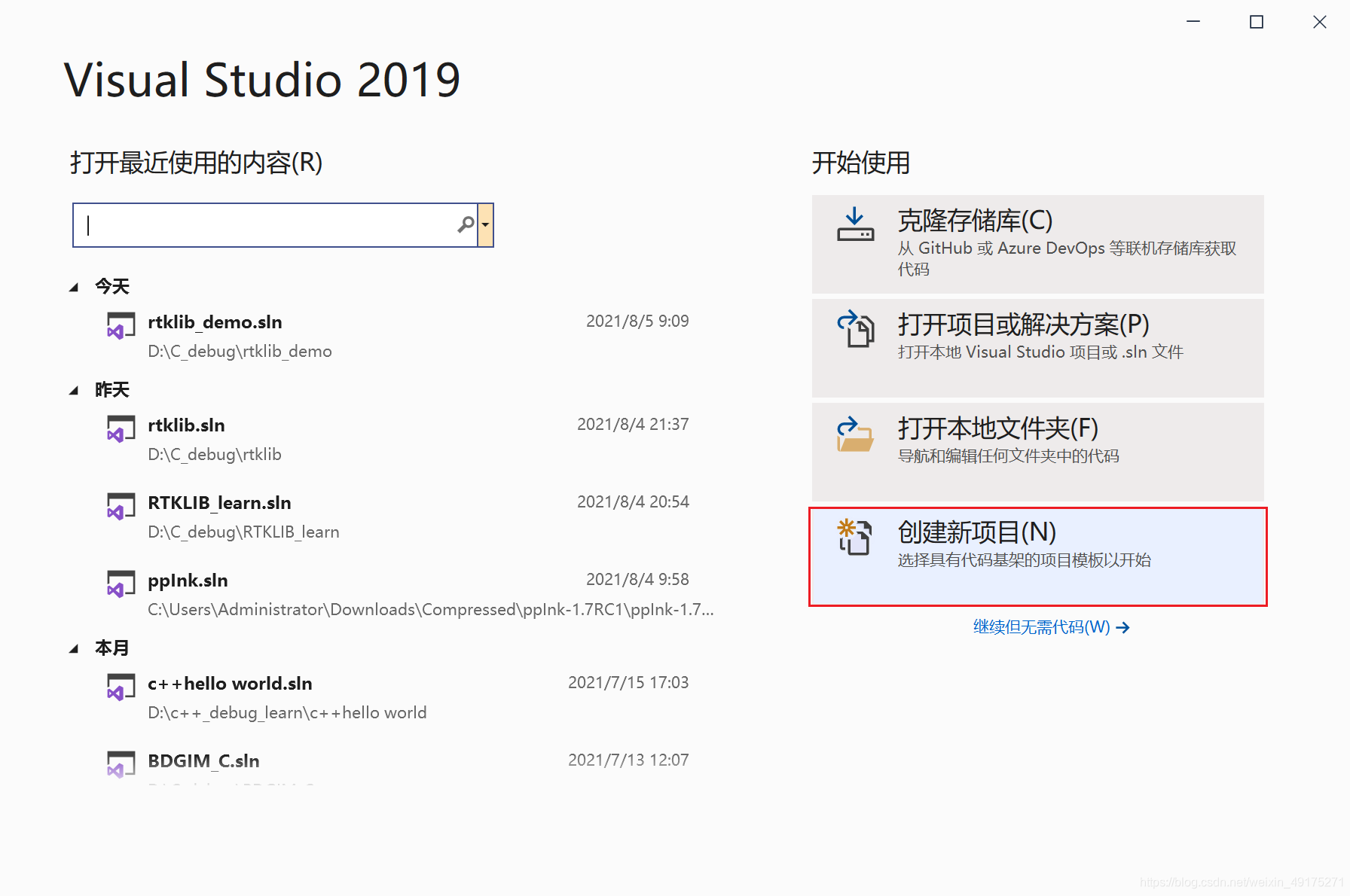Click the RTKLIB_learn.sln solution icon
The width and height of the screenshot is (1350, 896).
click(x=121, y=506)
